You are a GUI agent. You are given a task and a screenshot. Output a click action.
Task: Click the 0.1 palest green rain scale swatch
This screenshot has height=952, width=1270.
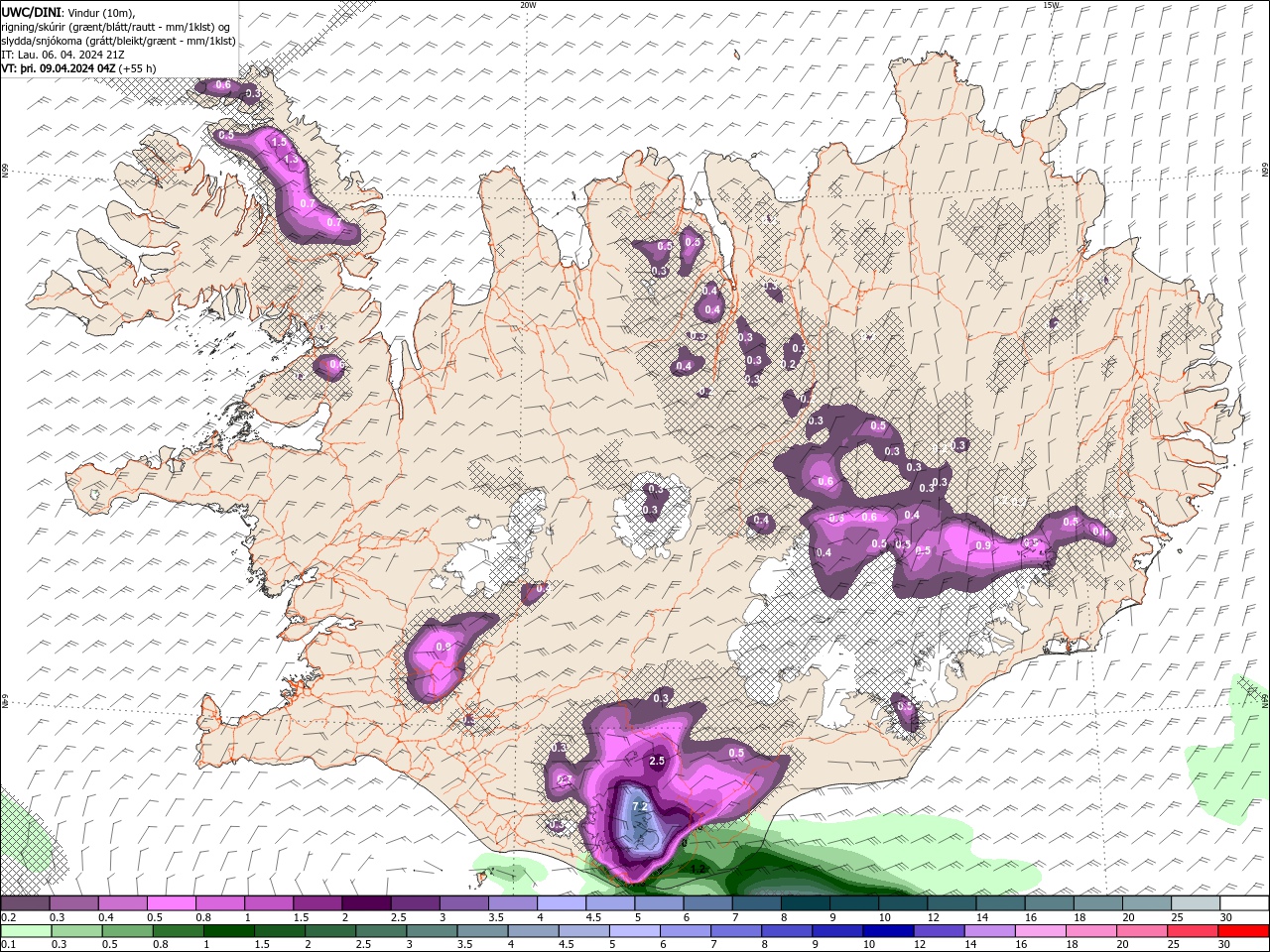(25, 930)
